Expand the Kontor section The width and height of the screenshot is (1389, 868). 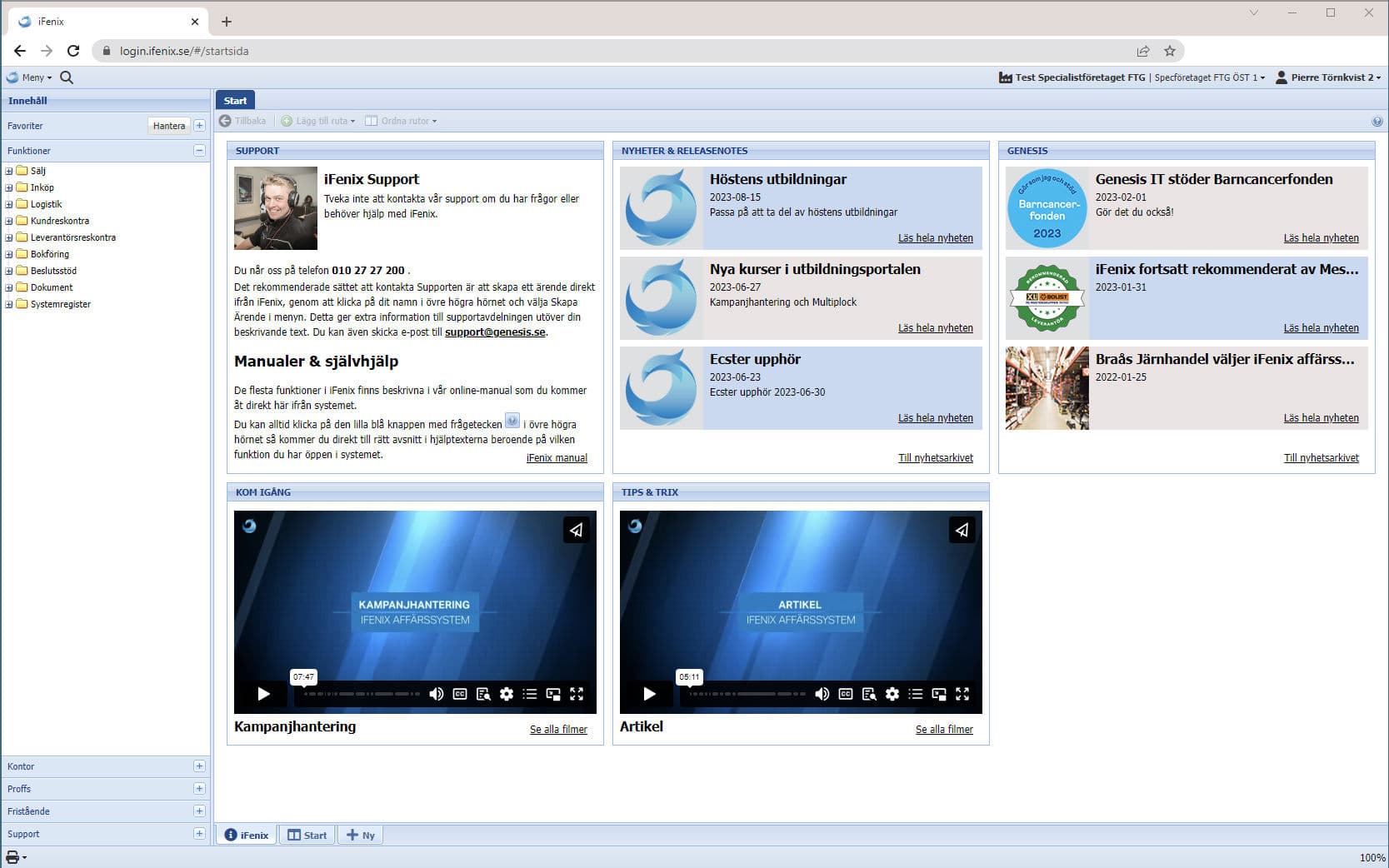coord(199,766)
